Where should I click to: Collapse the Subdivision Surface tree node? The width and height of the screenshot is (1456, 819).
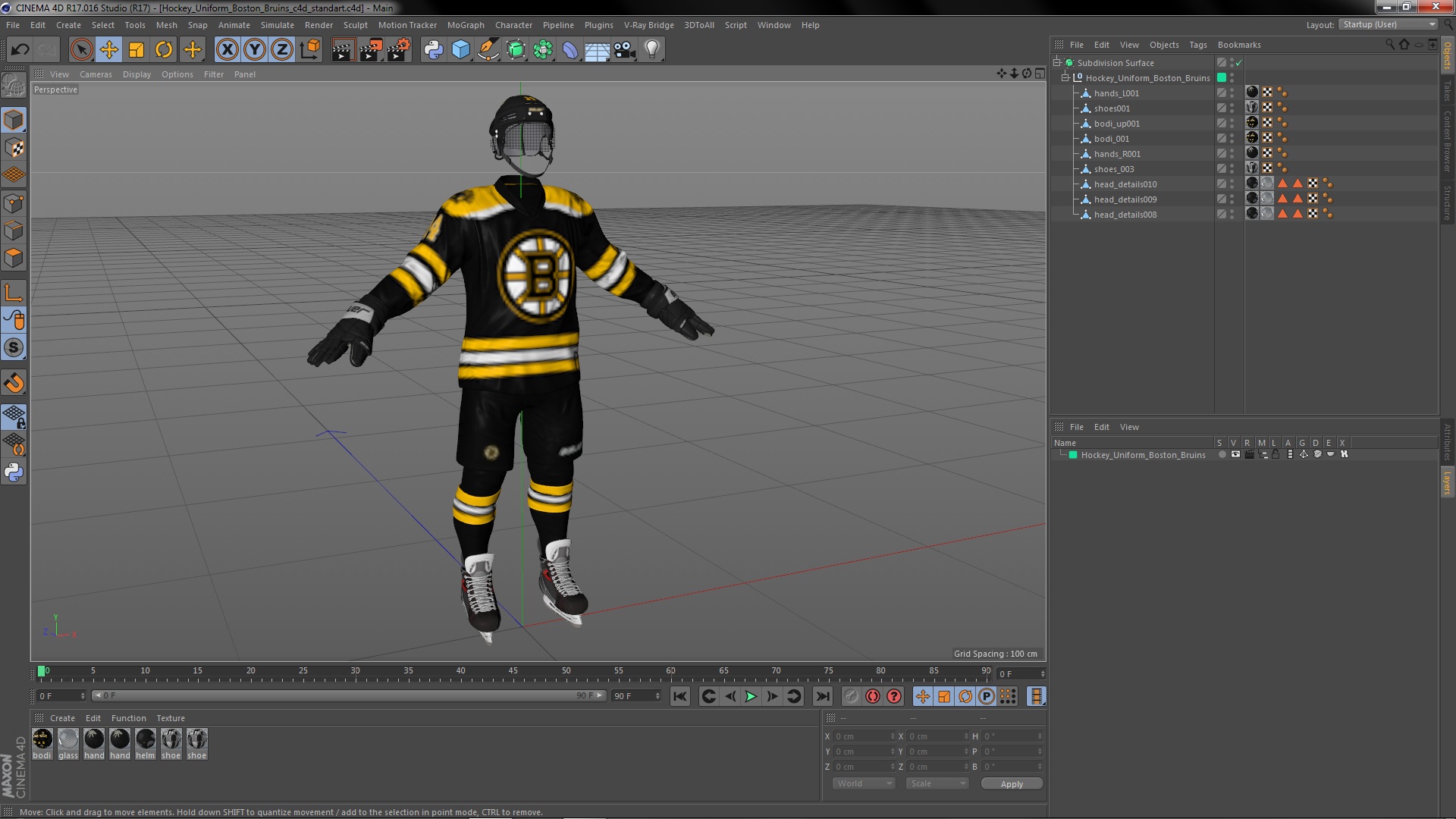[x=1056, y=62]
